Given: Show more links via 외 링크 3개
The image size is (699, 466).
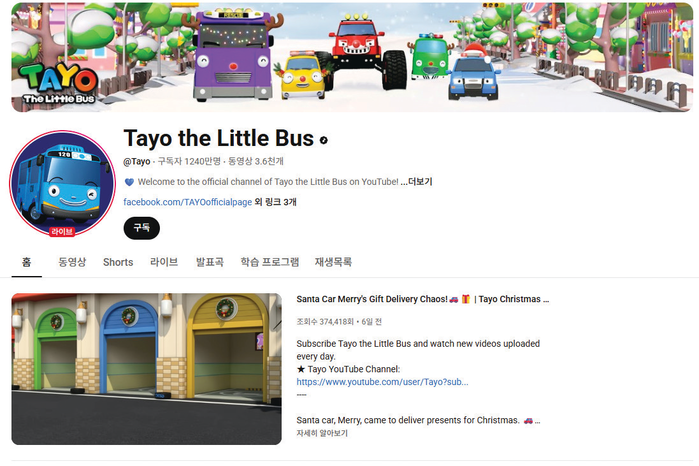Looking at the screenshot, I should pos(275,202).
